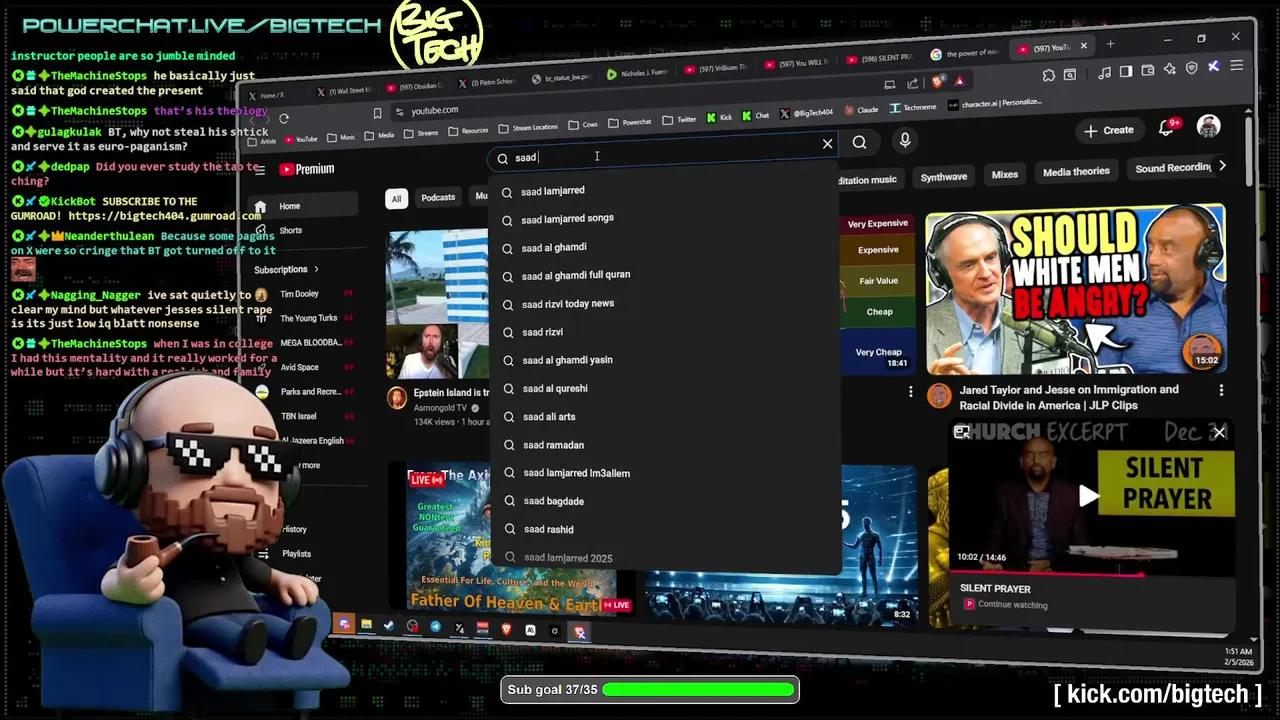Open the Brave Shields lion icon
Image resolution: width=1280 pixels, height=720 pixels.
[937, 82]
